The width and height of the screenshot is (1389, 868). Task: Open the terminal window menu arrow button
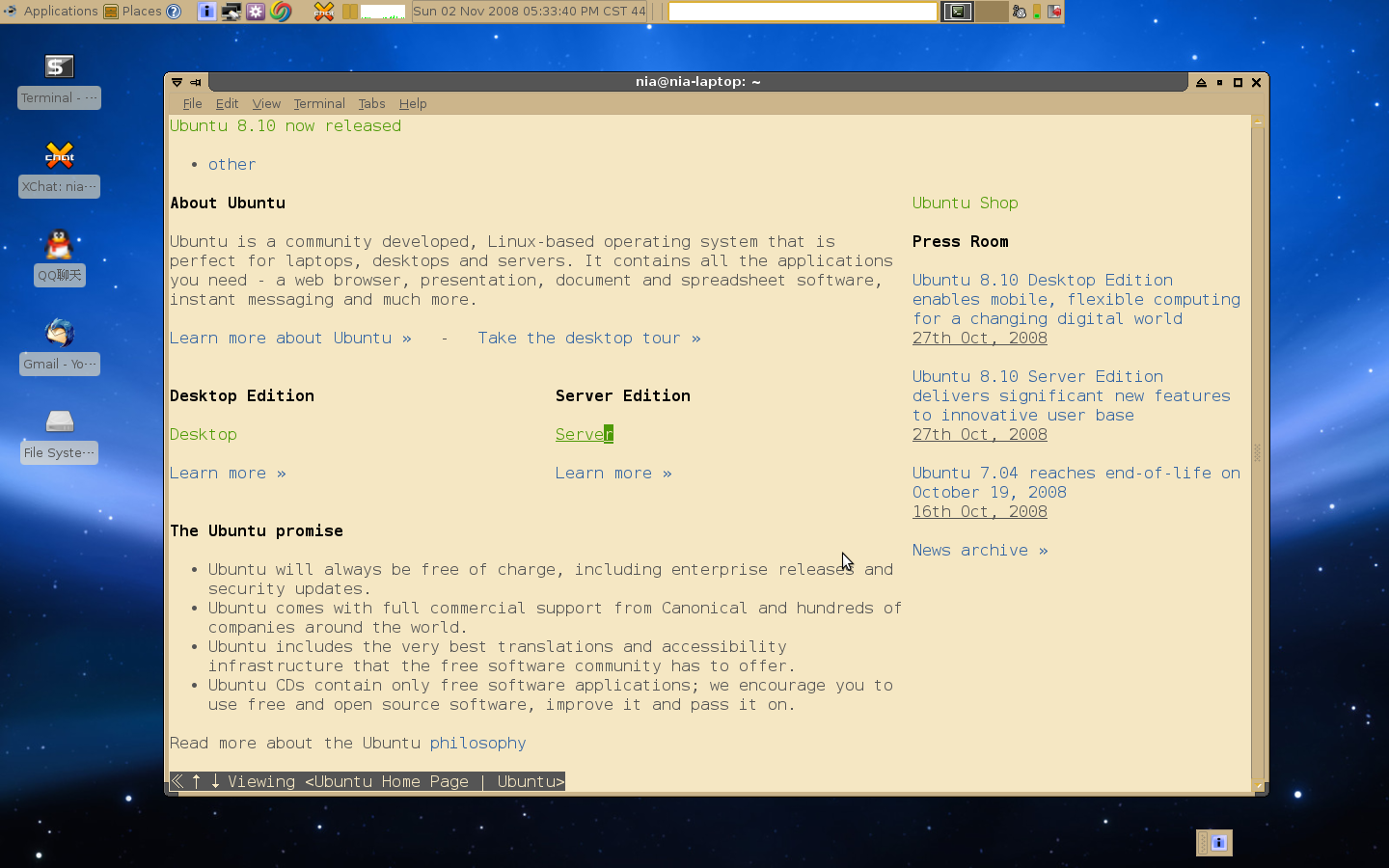tap(177, 82)
